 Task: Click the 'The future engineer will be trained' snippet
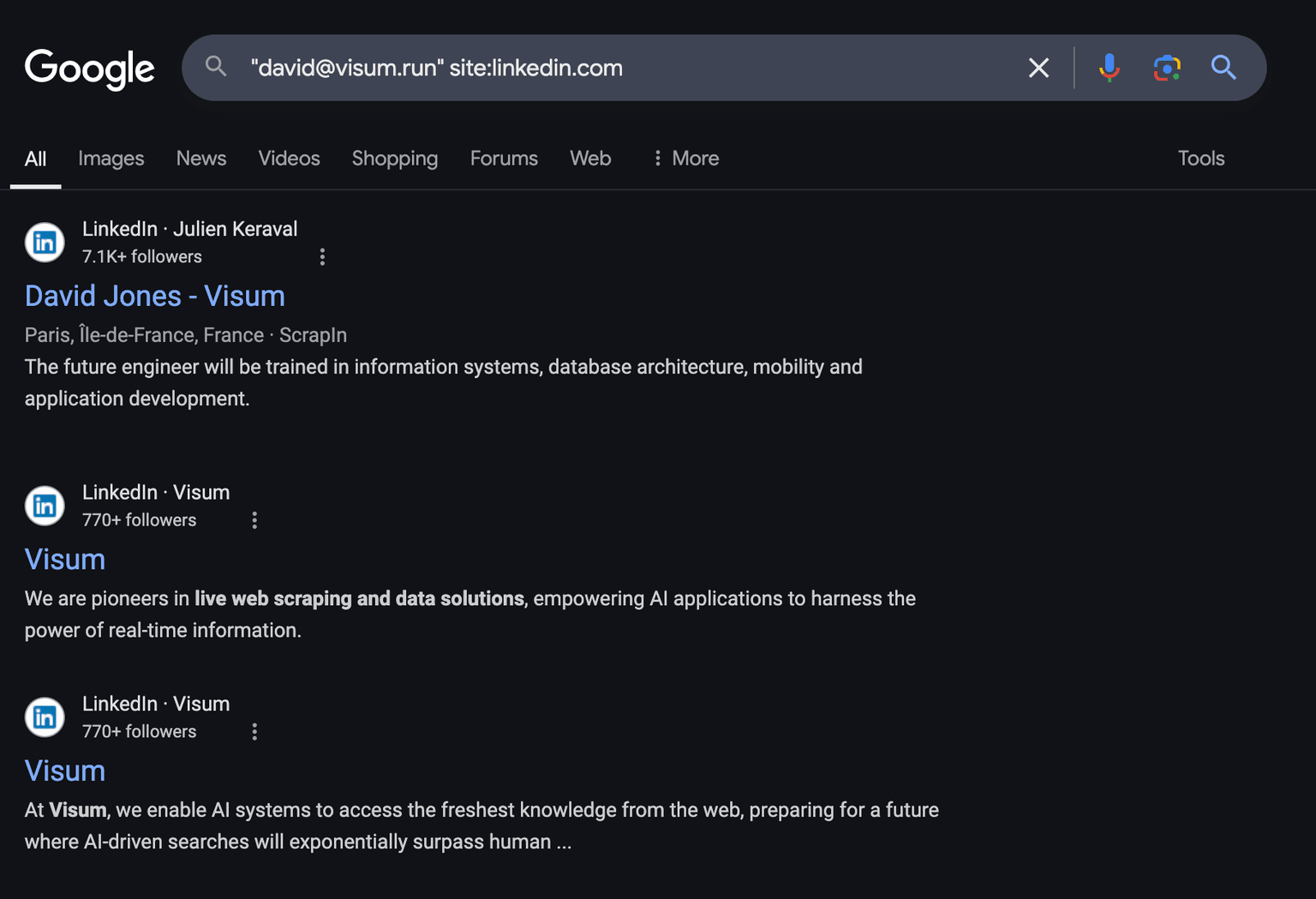pos(444,382)
